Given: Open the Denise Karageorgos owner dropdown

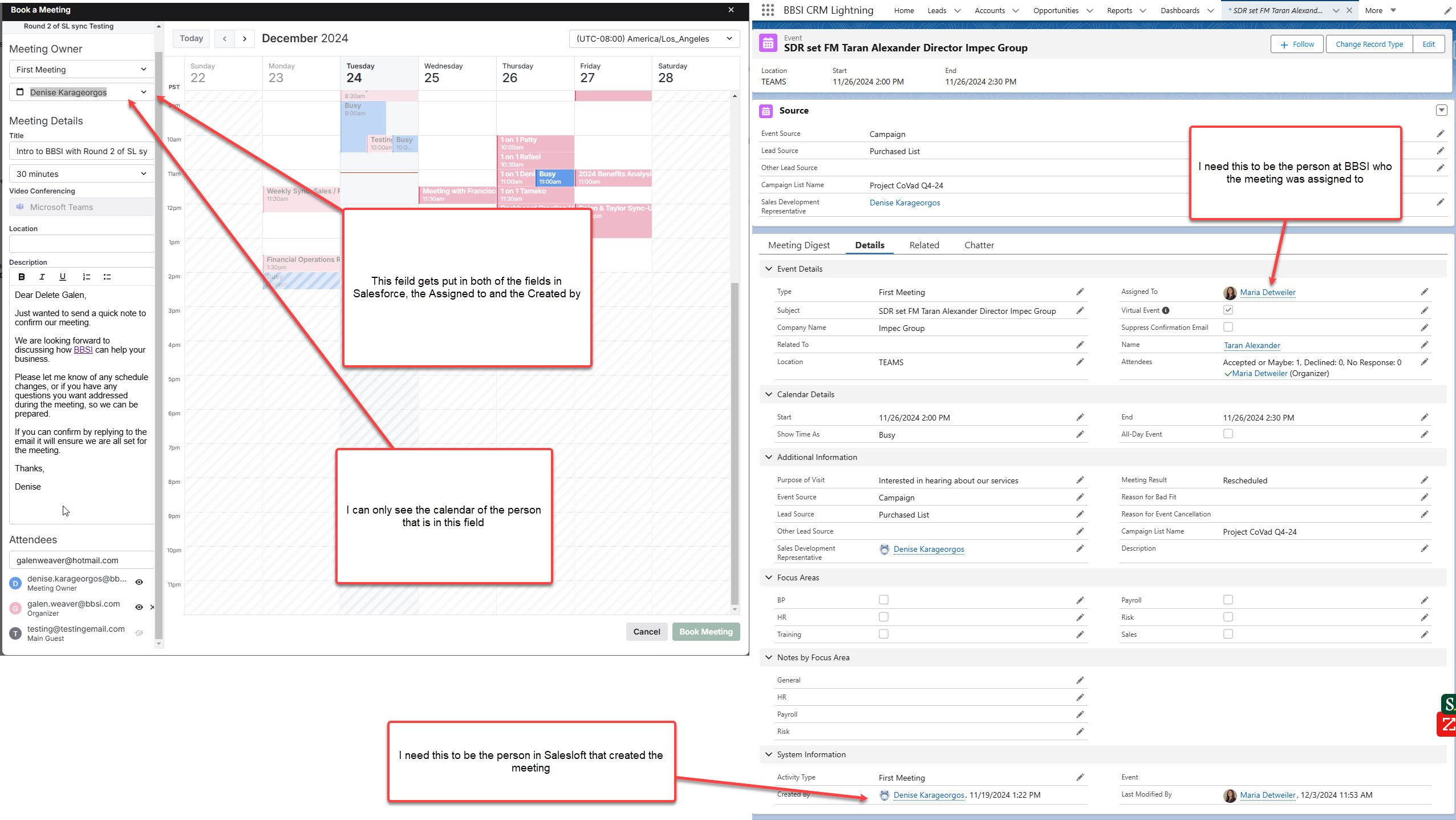Looking at the screenshot, I should pyautogui.click(x=82, y=92).
